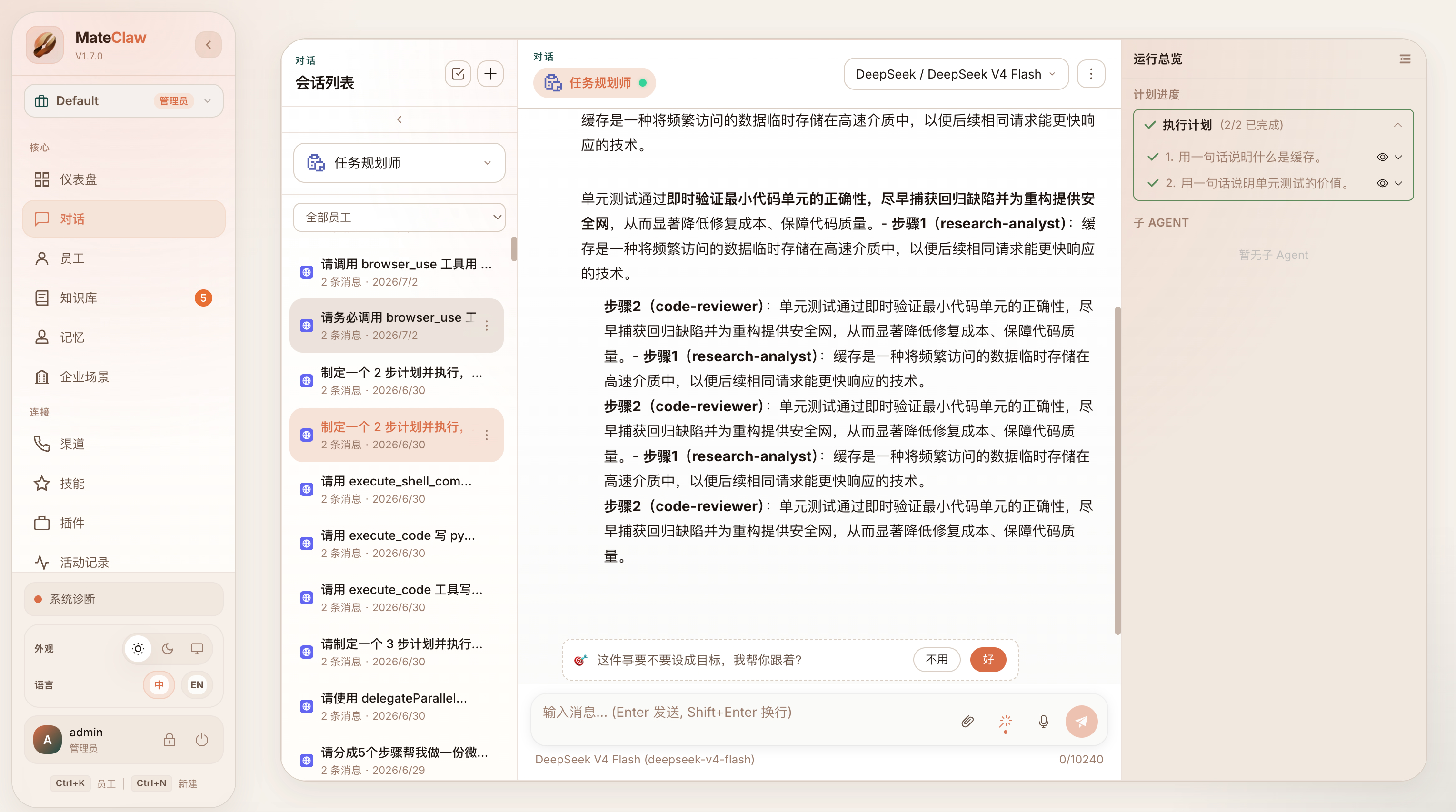
Task: Expand step 1 用一句话说明什么是缓存
Action: [x=1398, y=157]
